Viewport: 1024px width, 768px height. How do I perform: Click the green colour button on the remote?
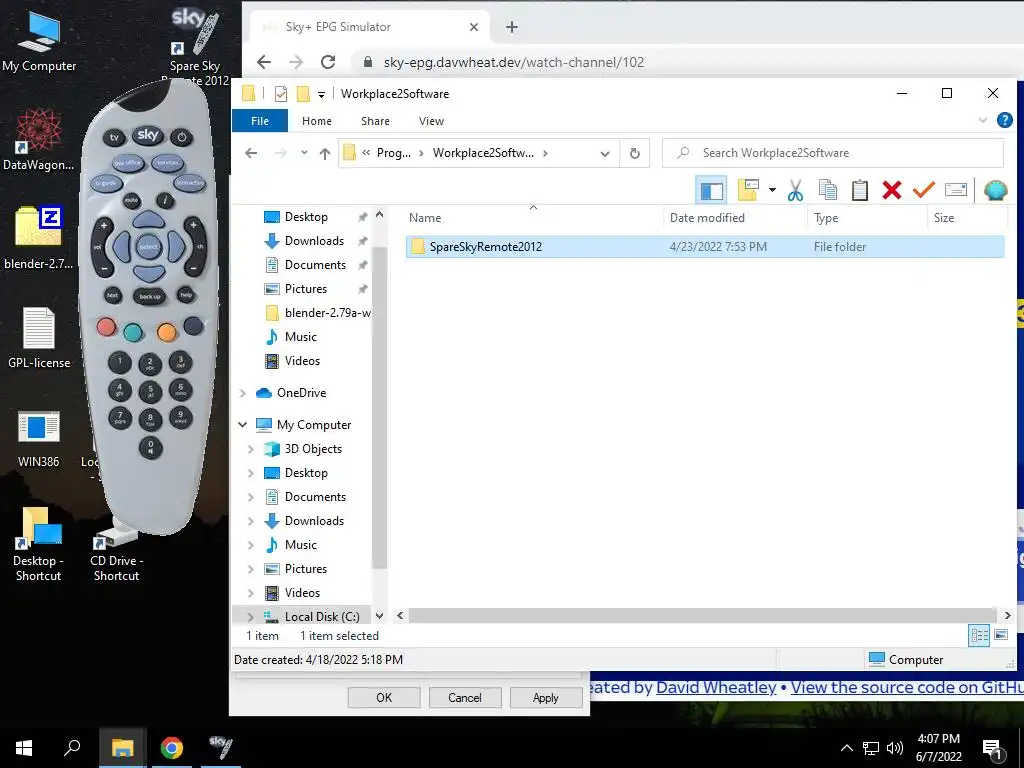coord(133,332)
